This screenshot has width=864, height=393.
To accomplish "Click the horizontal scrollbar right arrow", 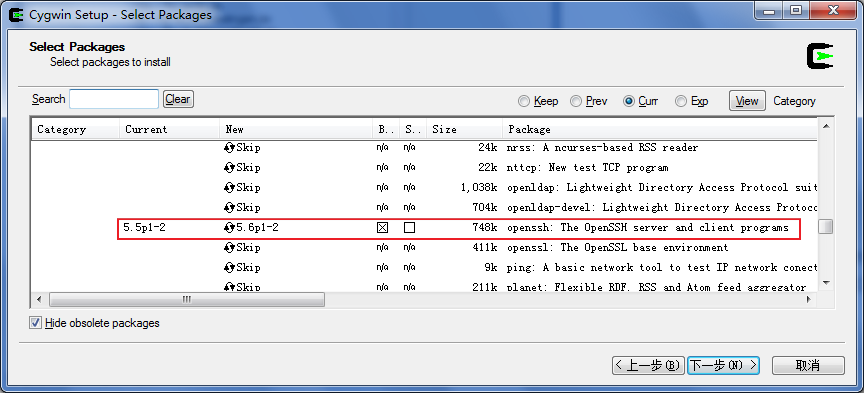I will (x=809, y=300).
